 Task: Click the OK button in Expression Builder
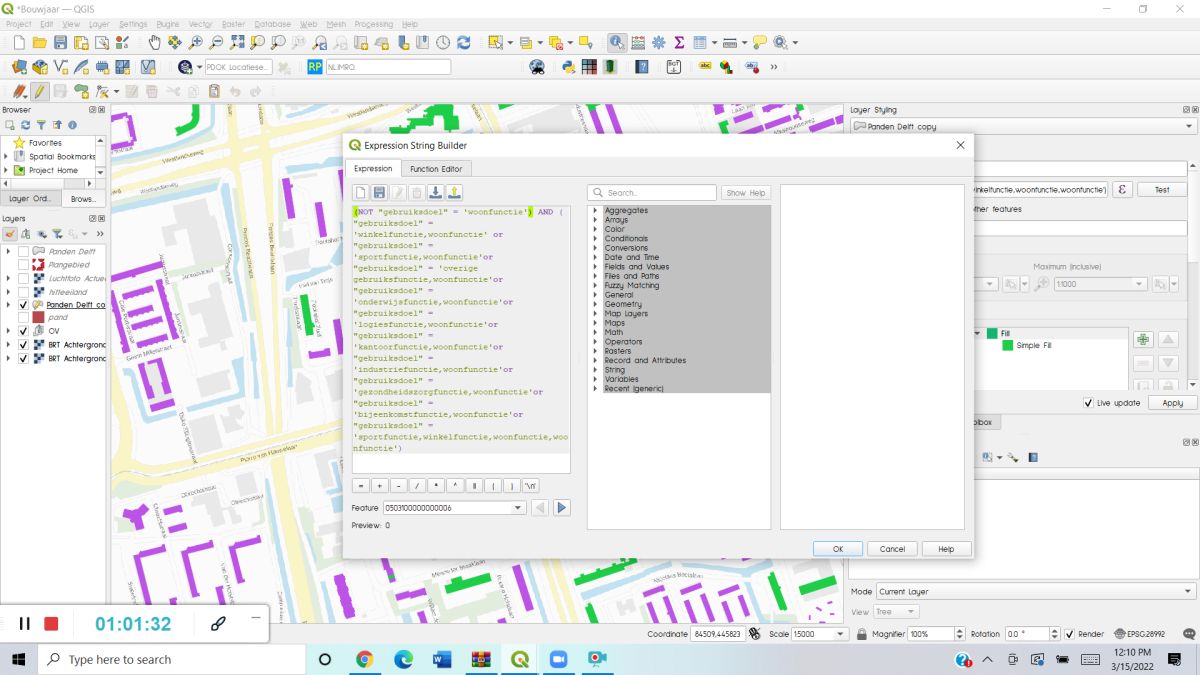837,549
